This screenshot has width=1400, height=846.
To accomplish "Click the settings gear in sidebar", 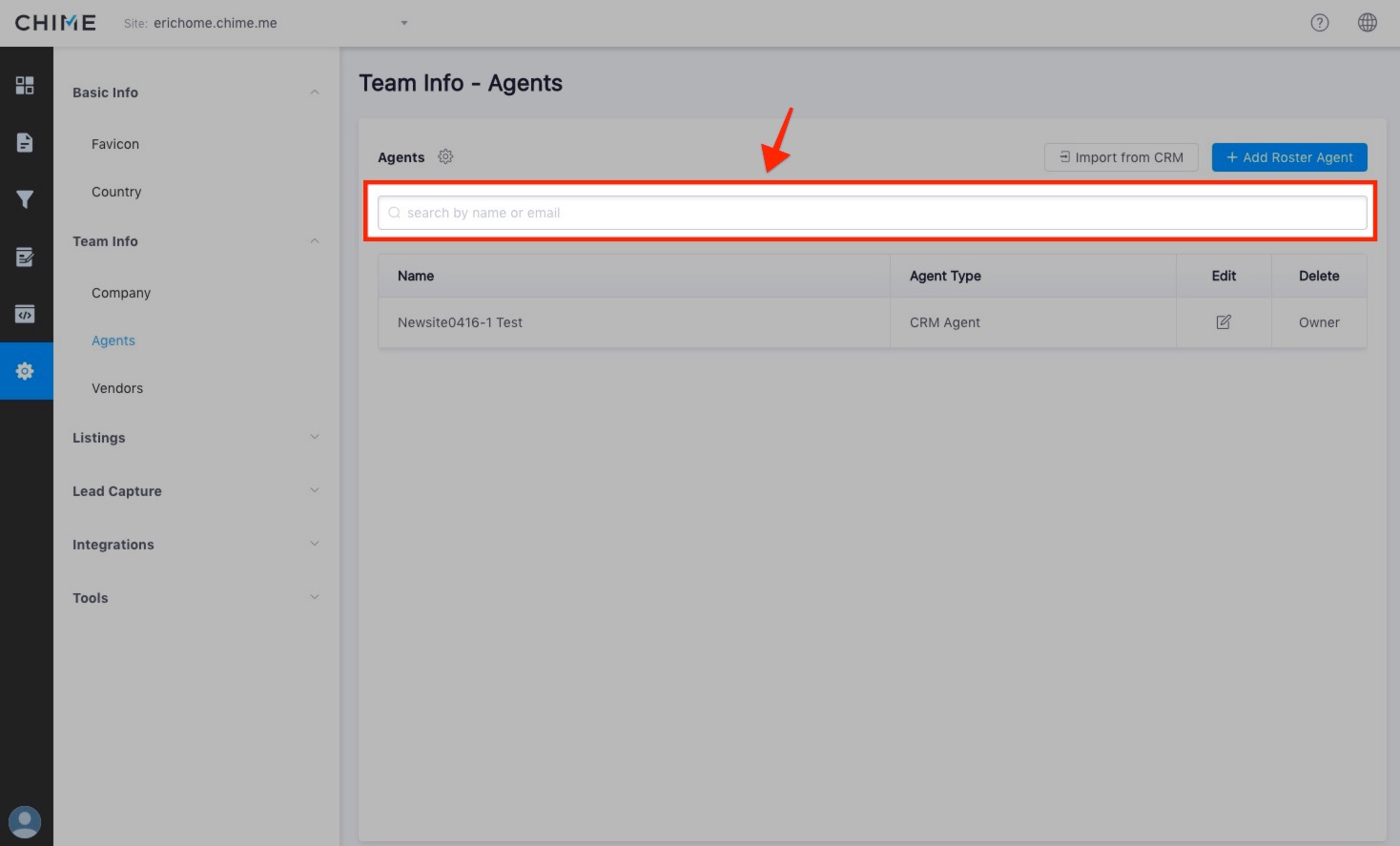I will [25, 371].
